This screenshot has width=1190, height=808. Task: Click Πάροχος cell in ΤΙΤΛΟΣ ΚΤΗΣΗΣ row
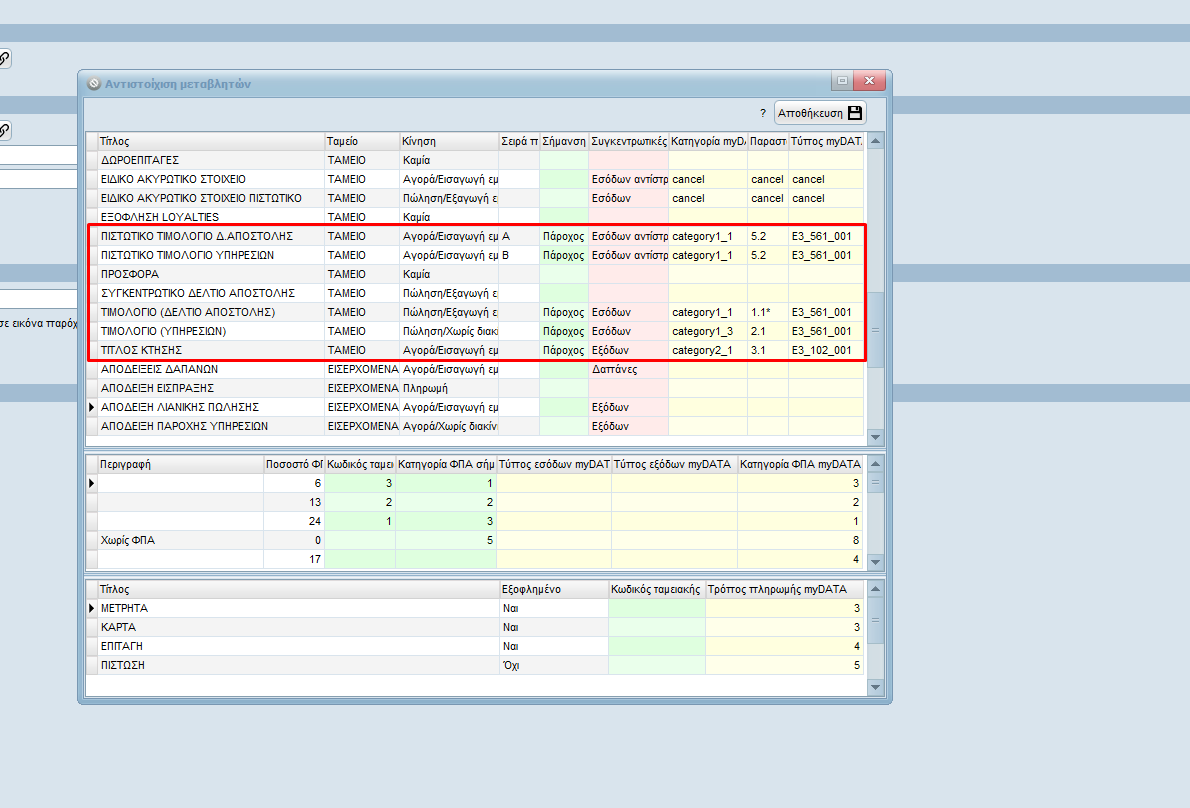click(x=564, y=350)
